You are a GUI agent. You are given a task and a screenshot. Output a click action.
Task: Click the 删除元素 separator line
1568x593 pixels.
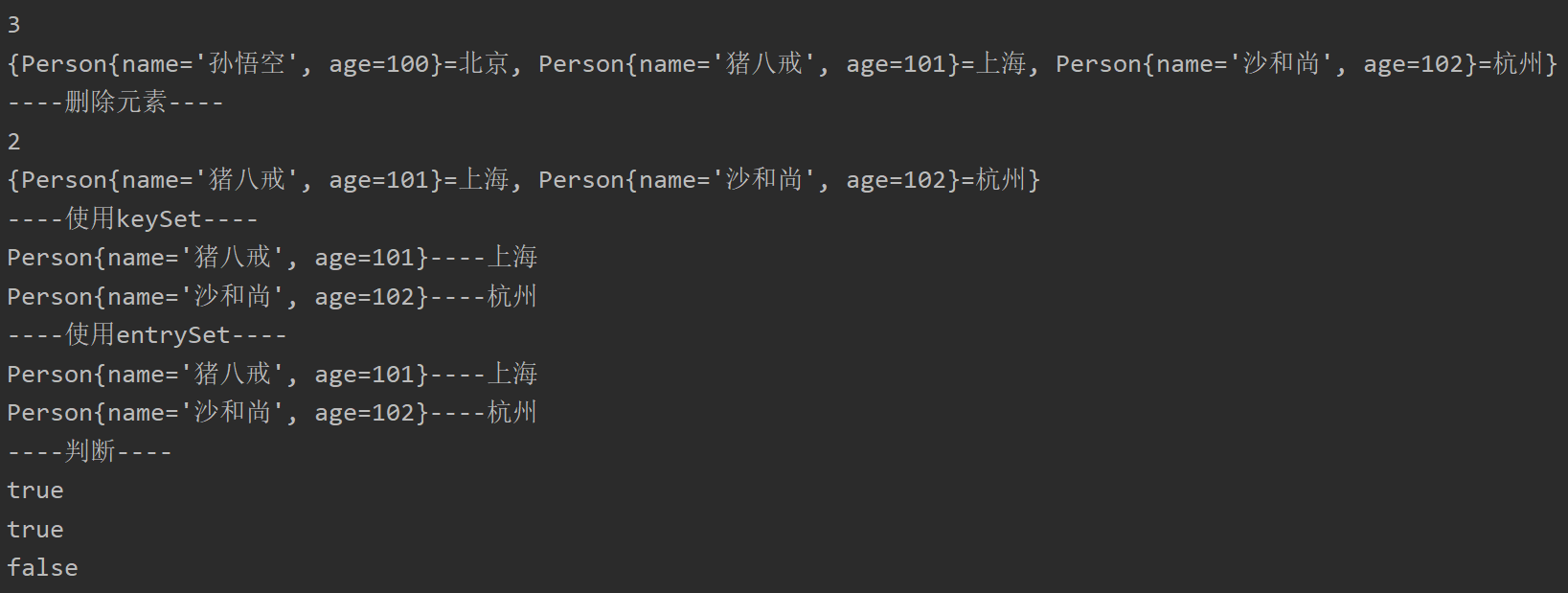pos(116,103)
